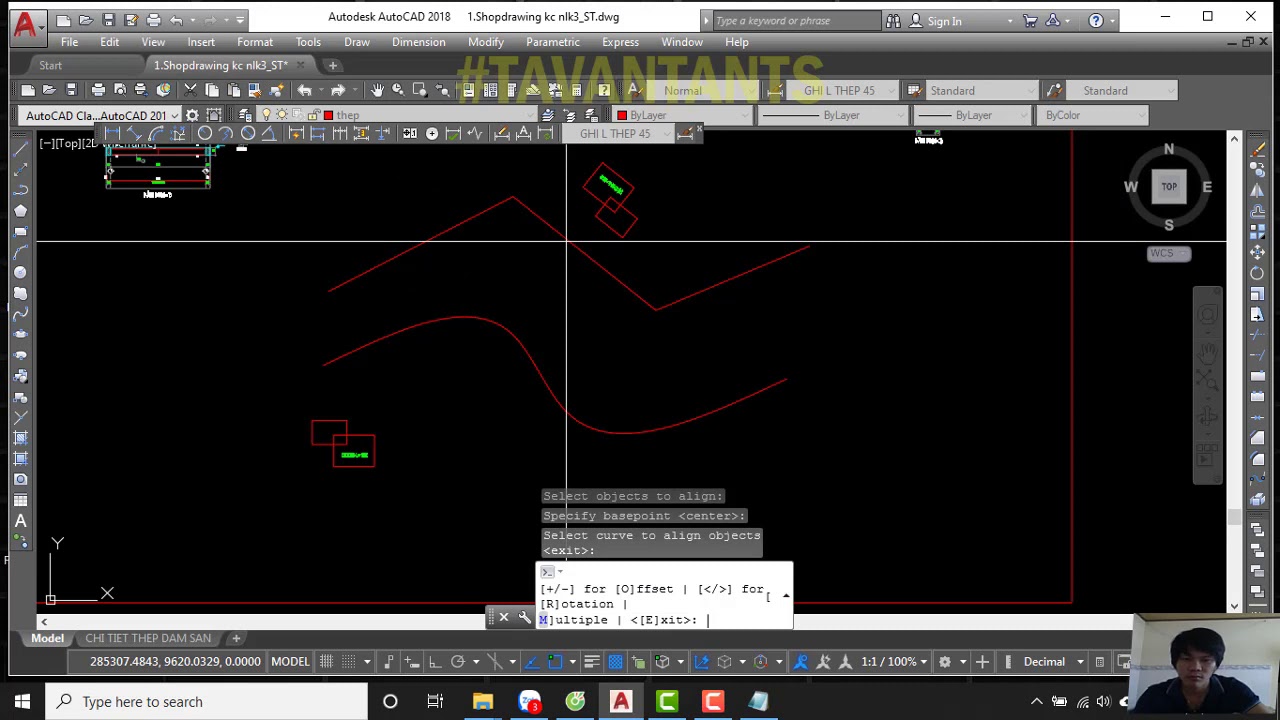Toggle Snap mode in status bar

[x=349, y=662]
